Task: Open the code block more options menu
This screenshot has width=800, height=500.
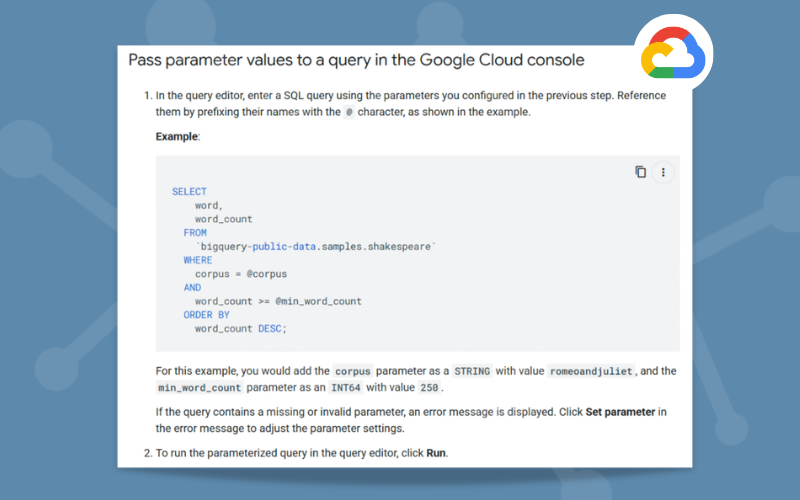Action: (663, 172)
